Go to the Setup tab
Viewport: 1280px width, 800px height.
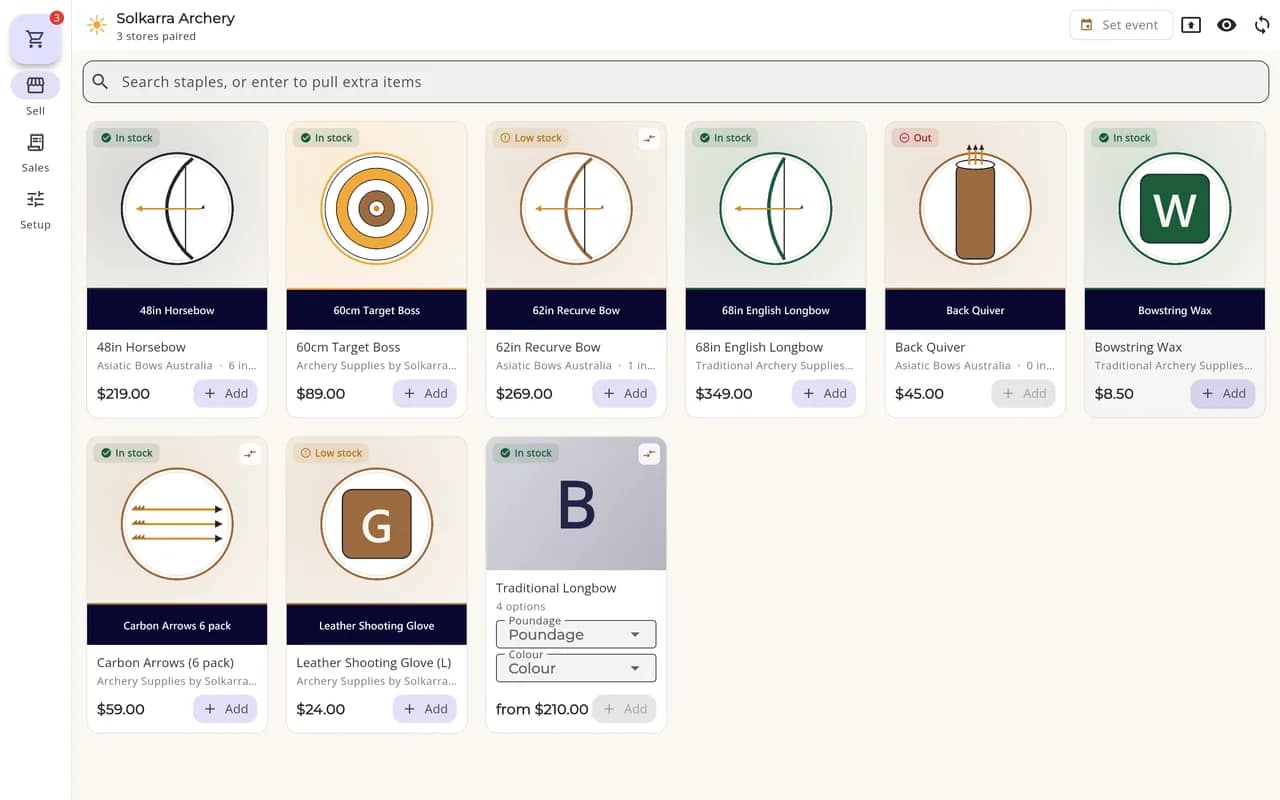(x=35, y=209)
